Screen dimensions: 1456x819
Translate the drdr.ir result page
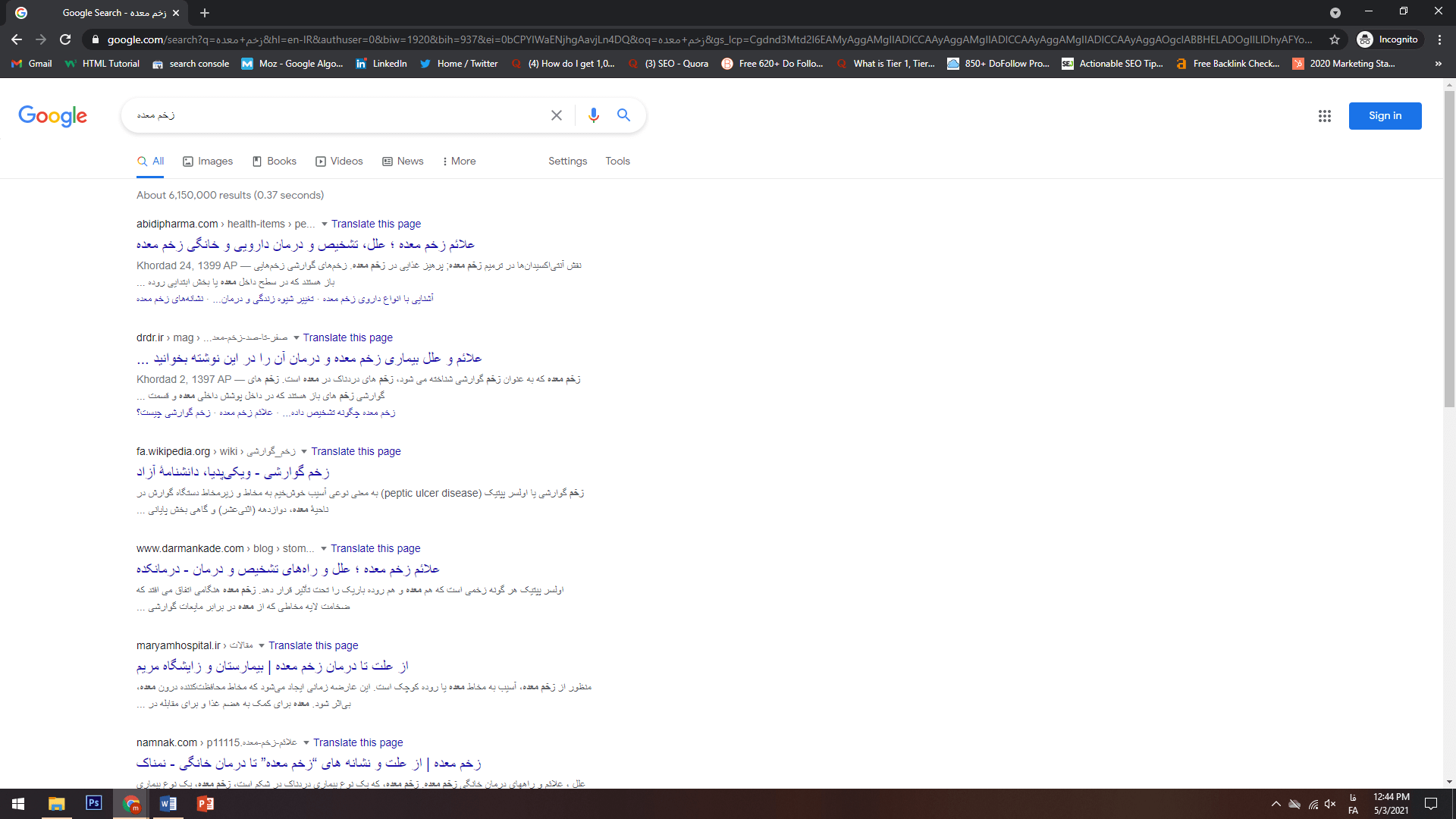(x=348, y=338)
